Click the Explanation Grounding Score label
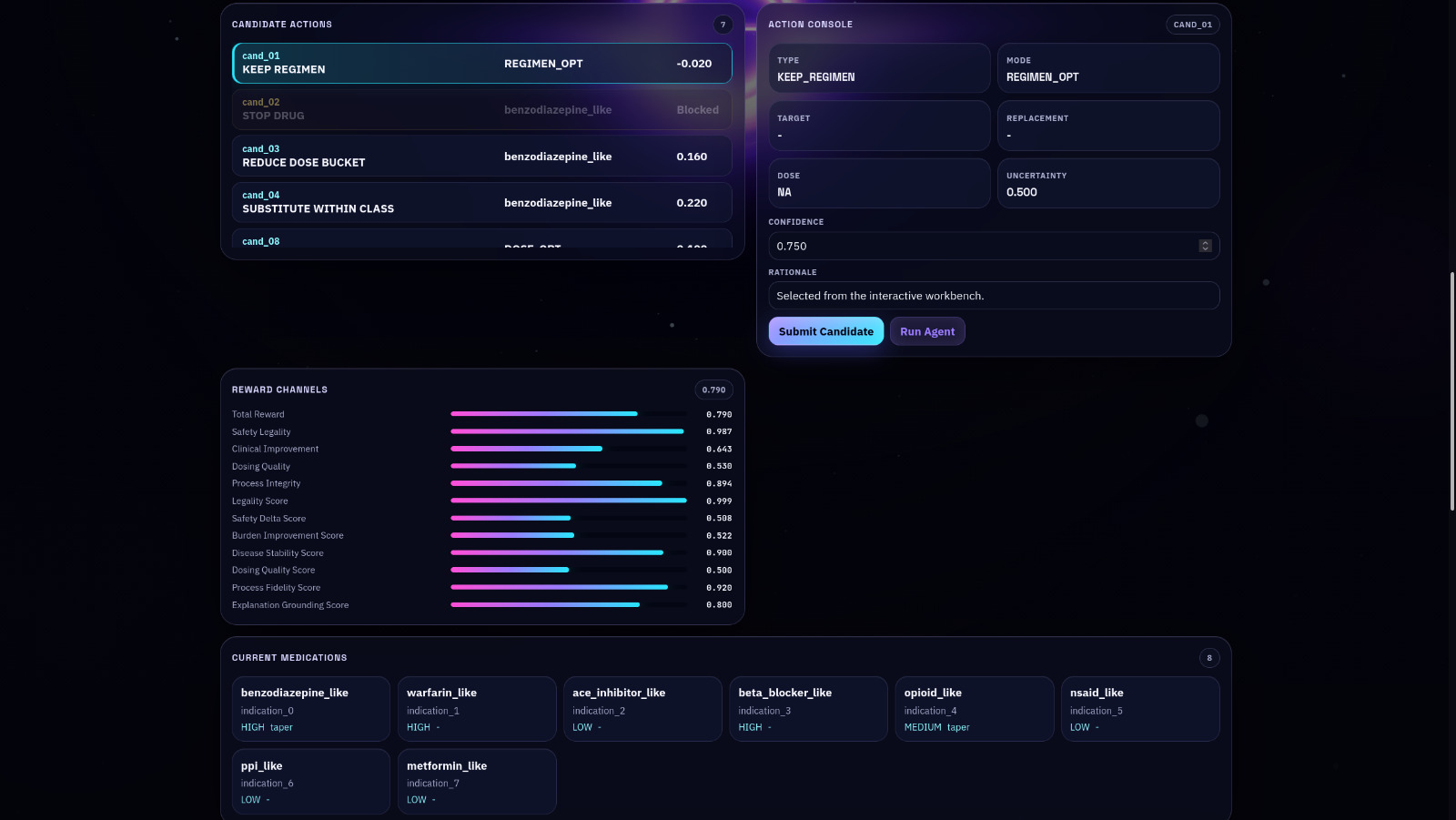 pos(290,605)
